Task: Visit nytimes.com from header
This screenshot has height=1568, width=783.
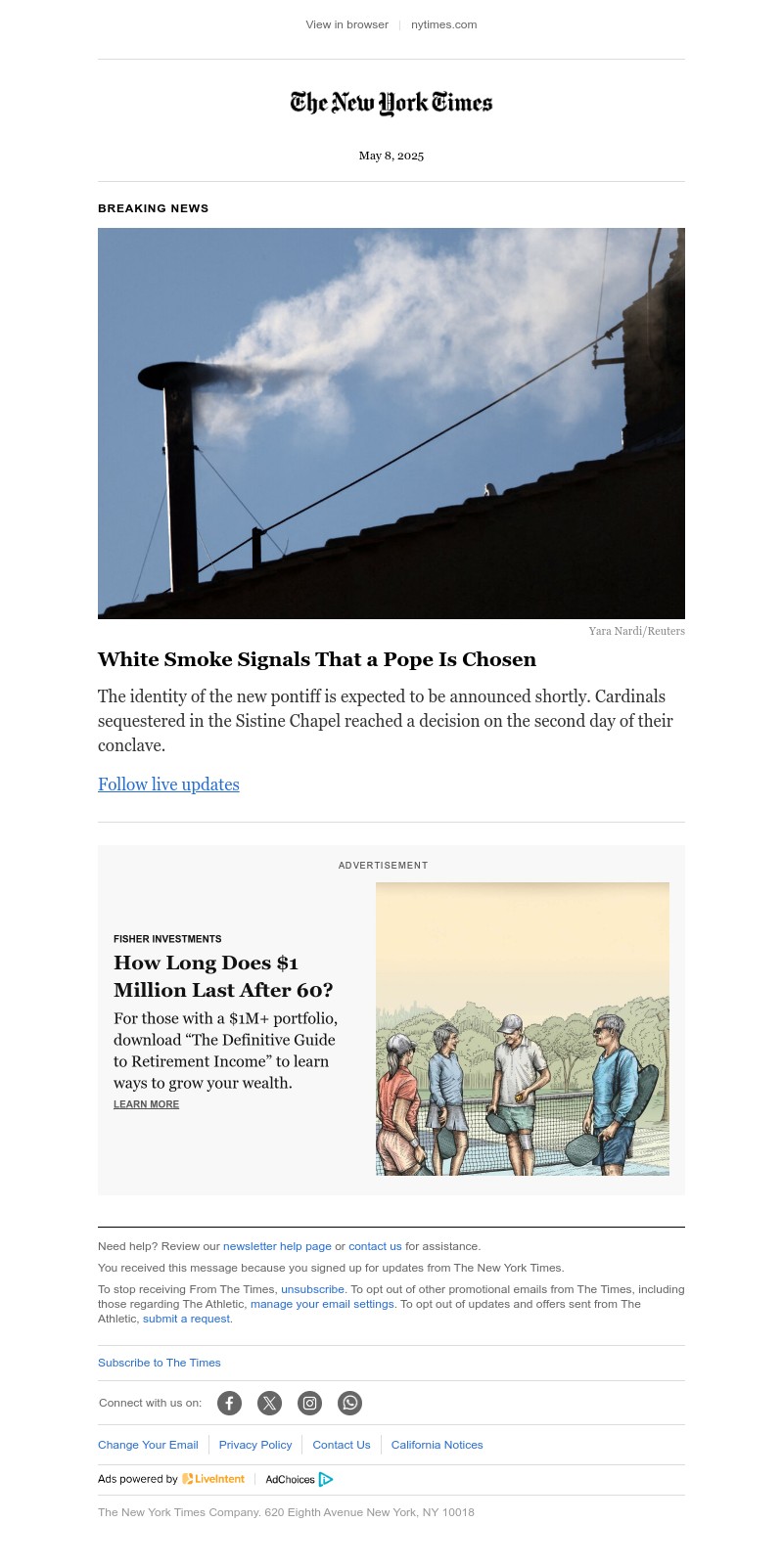Action: click(x=443, y=24)
